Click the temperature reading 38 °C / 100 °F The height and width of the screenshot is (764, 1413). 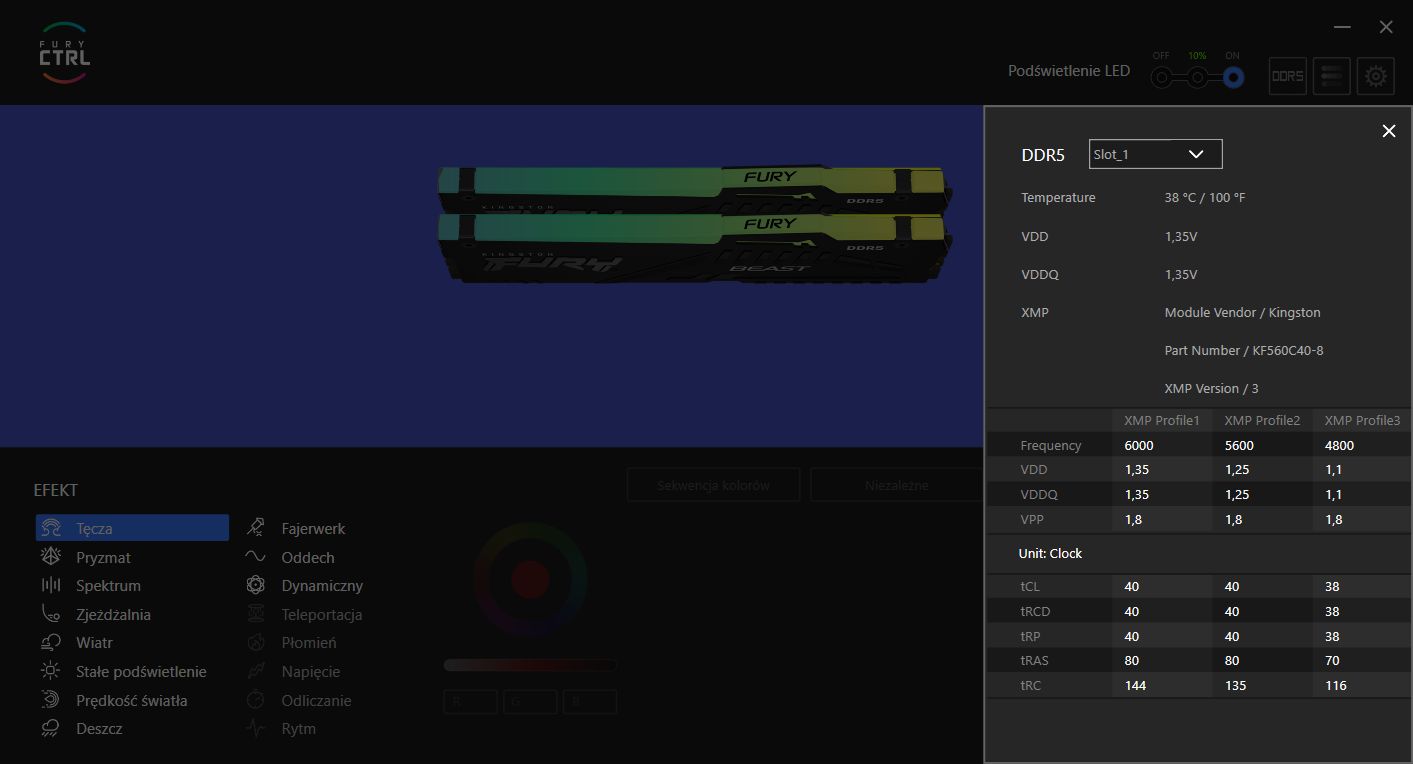[x=1205, y=198]
